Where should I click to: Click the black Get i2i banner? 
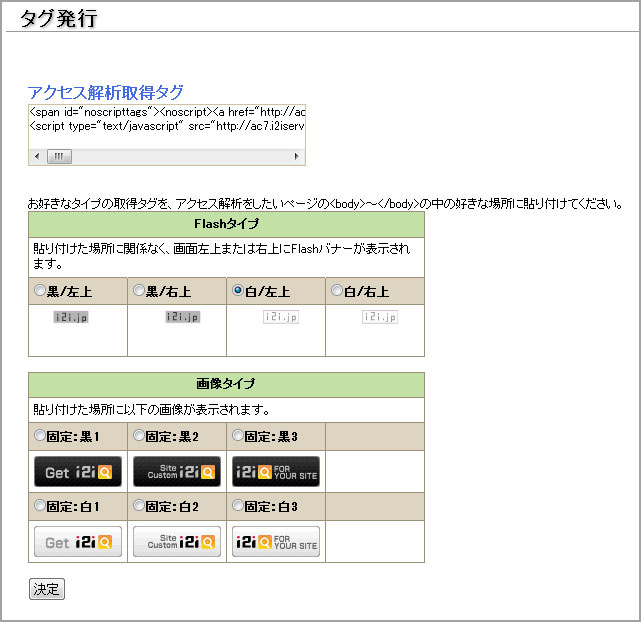pos(78,472)
